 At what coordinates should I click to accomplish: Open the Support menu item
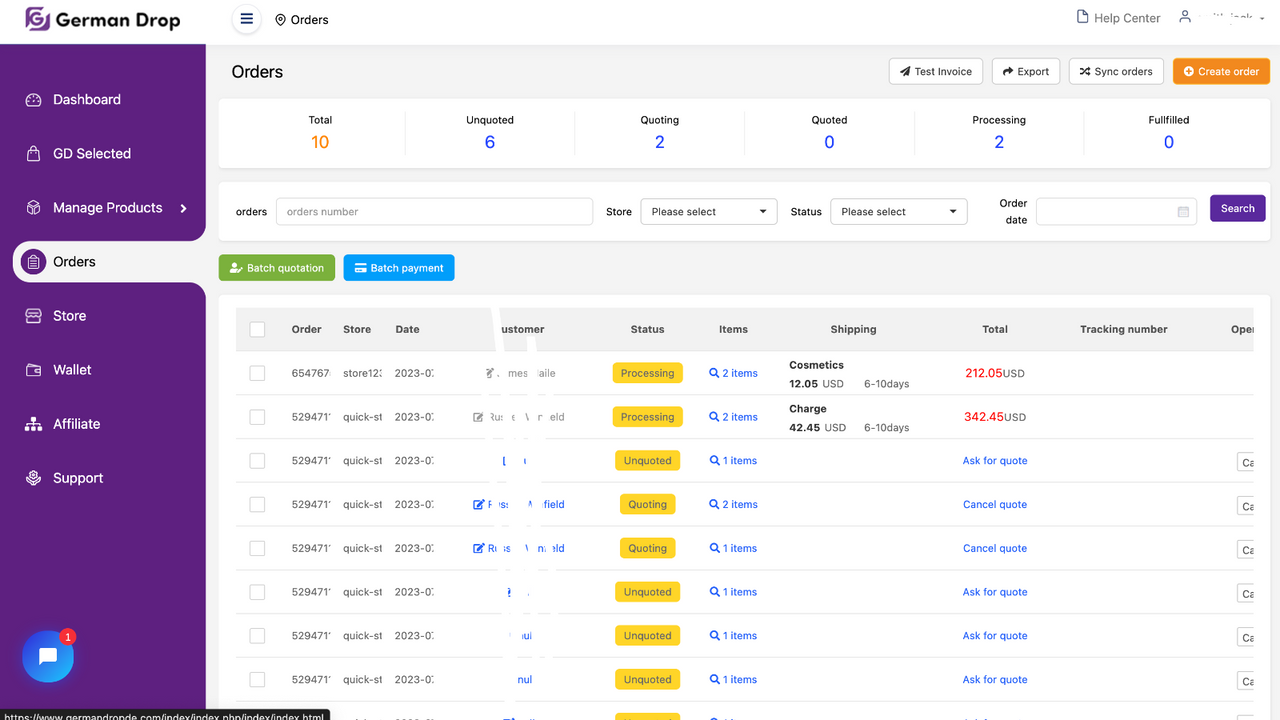click(78, 478)
